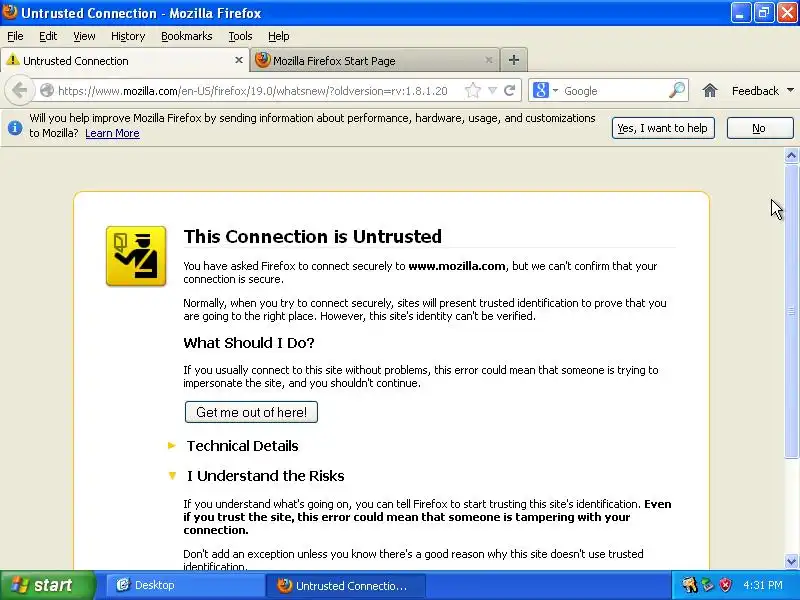Click the Firefox logo in title bar
The image size is (800, 600).
[x=10, y=12]
